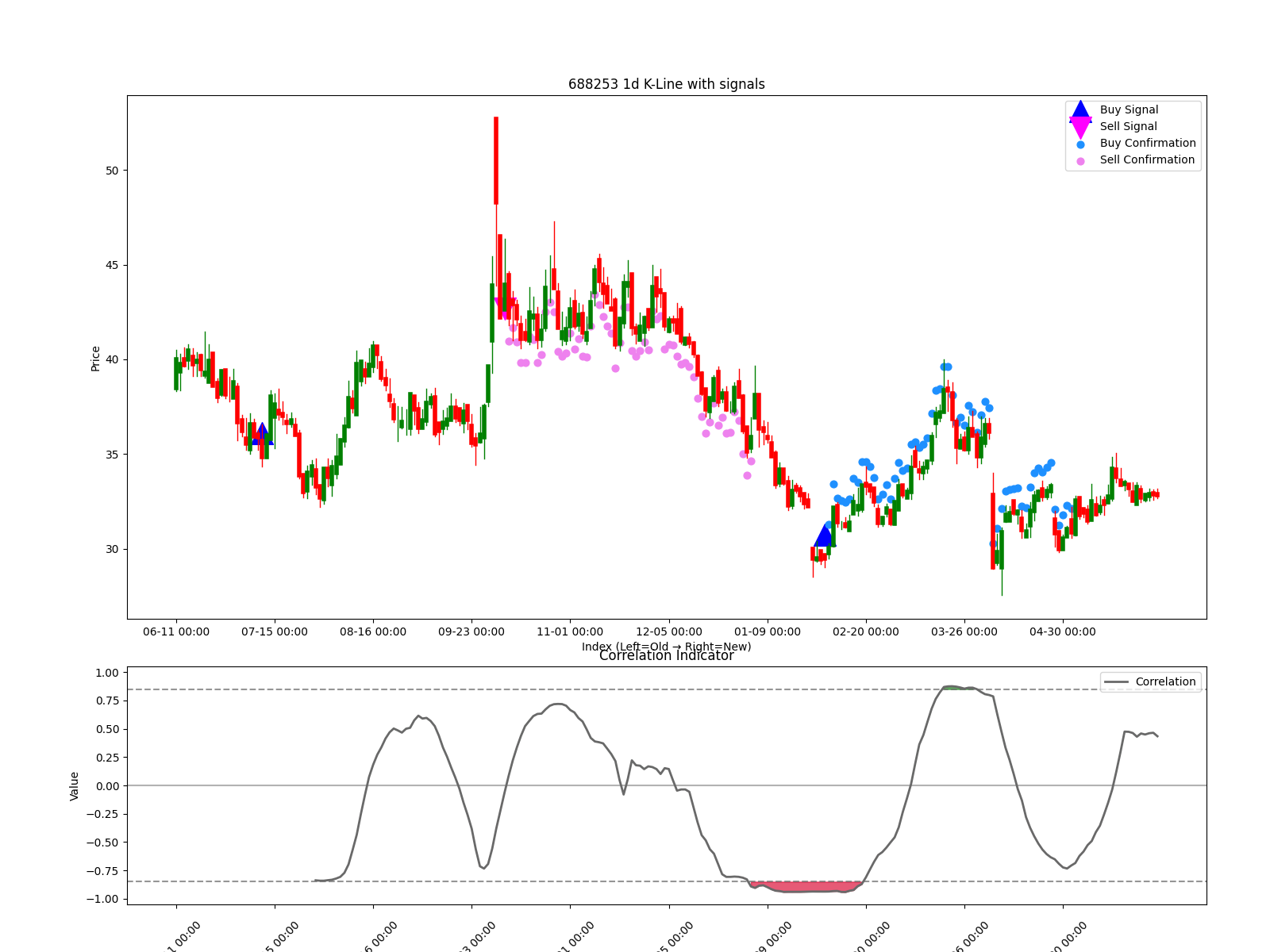1270x952 pixels.
Task: Click the green shaded peak above 0.85 line
Action: [958, 688]
